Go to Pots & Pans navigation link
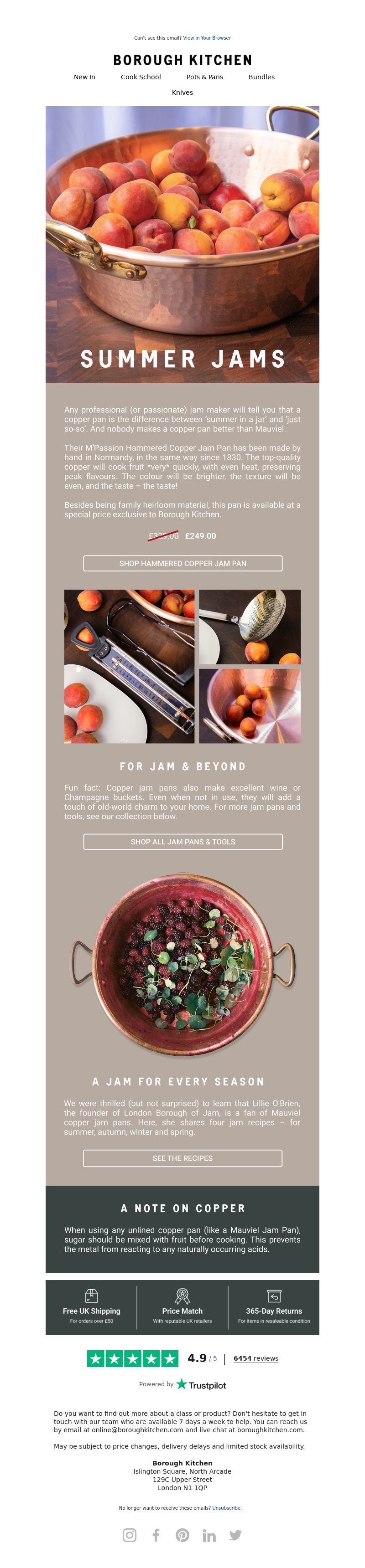Image resolution: width=365 pixels, height=1568 pixels. (205, 77)
